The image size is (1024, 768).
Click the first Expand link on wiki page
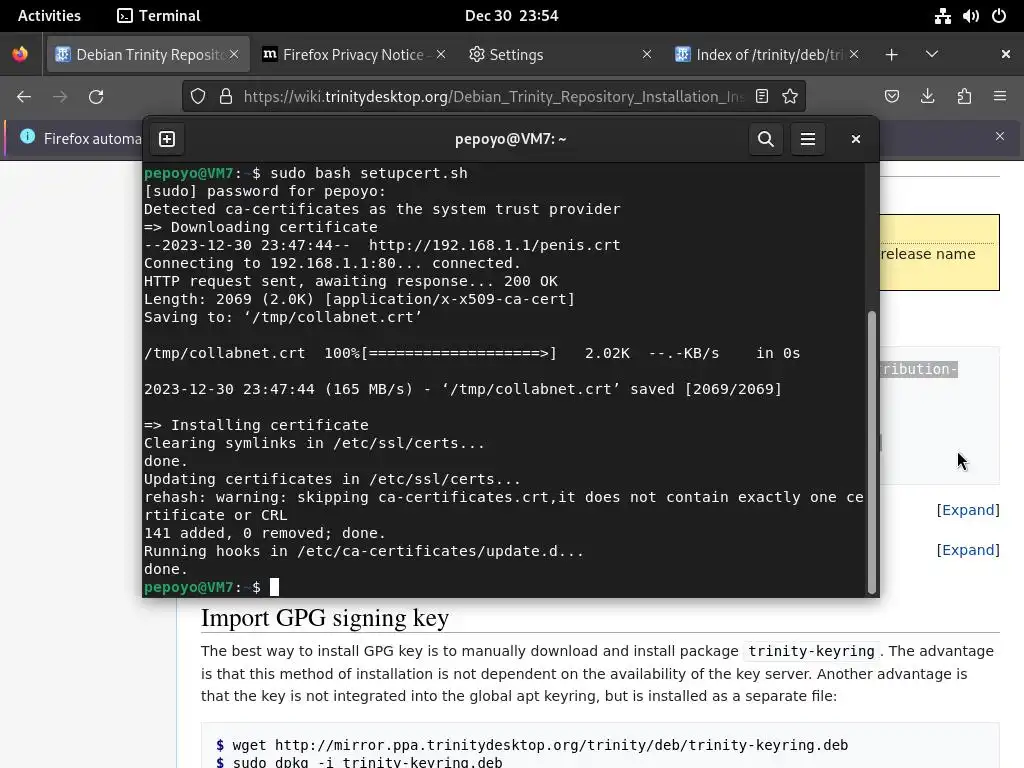pos(968,510)
